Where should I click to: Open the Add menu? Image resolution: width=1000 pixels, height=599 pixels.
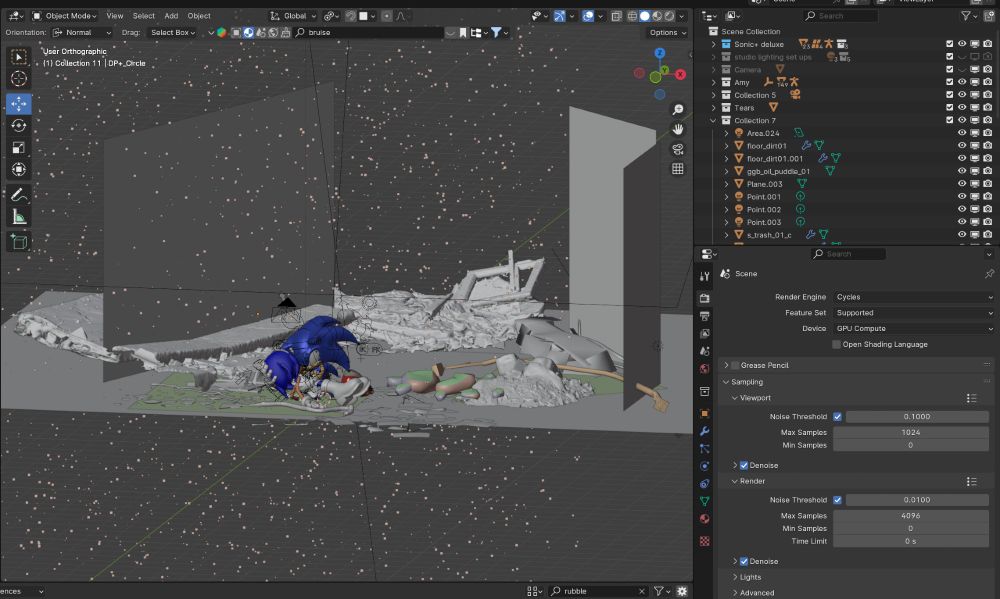(x=171, y=16)
